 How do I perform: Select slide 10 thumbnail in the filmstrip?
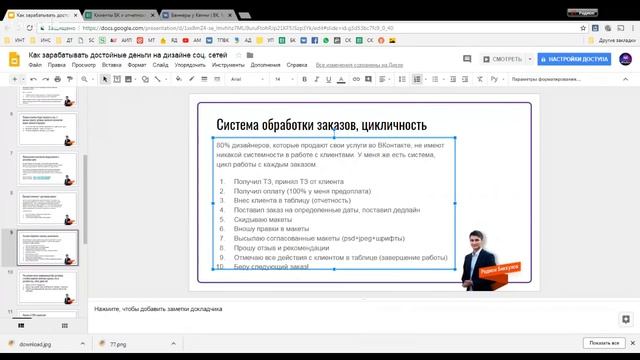[x=48, y=288]
